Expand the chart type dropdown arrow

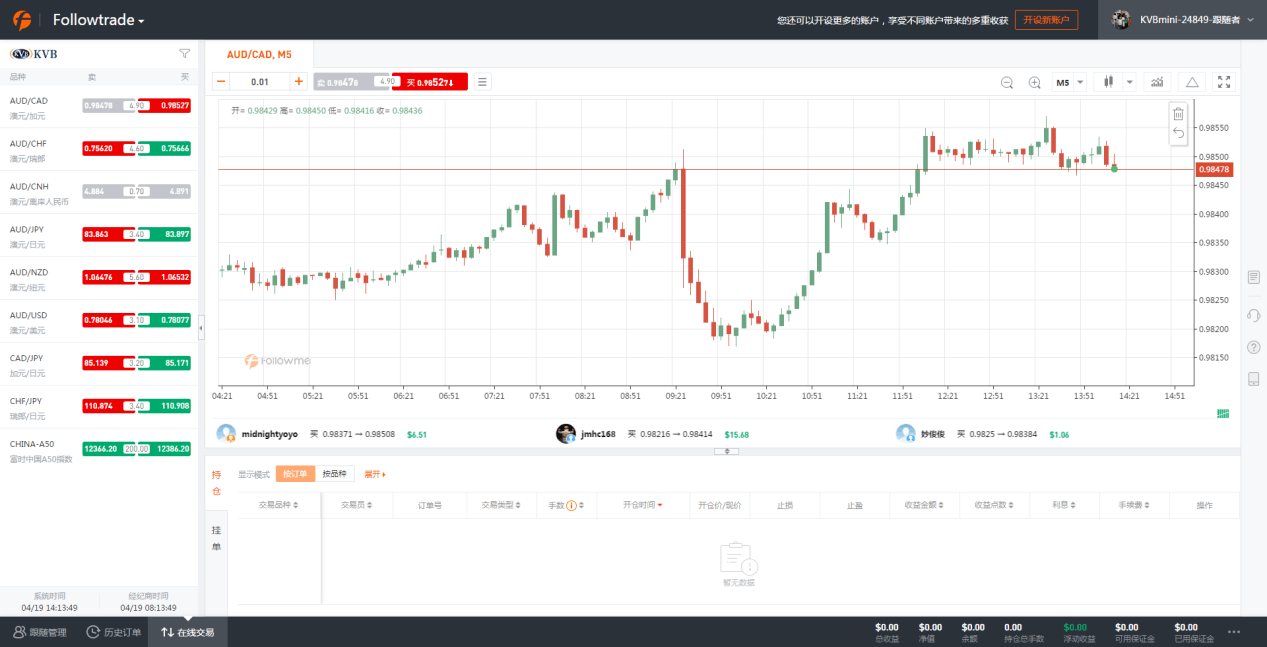1130,82
